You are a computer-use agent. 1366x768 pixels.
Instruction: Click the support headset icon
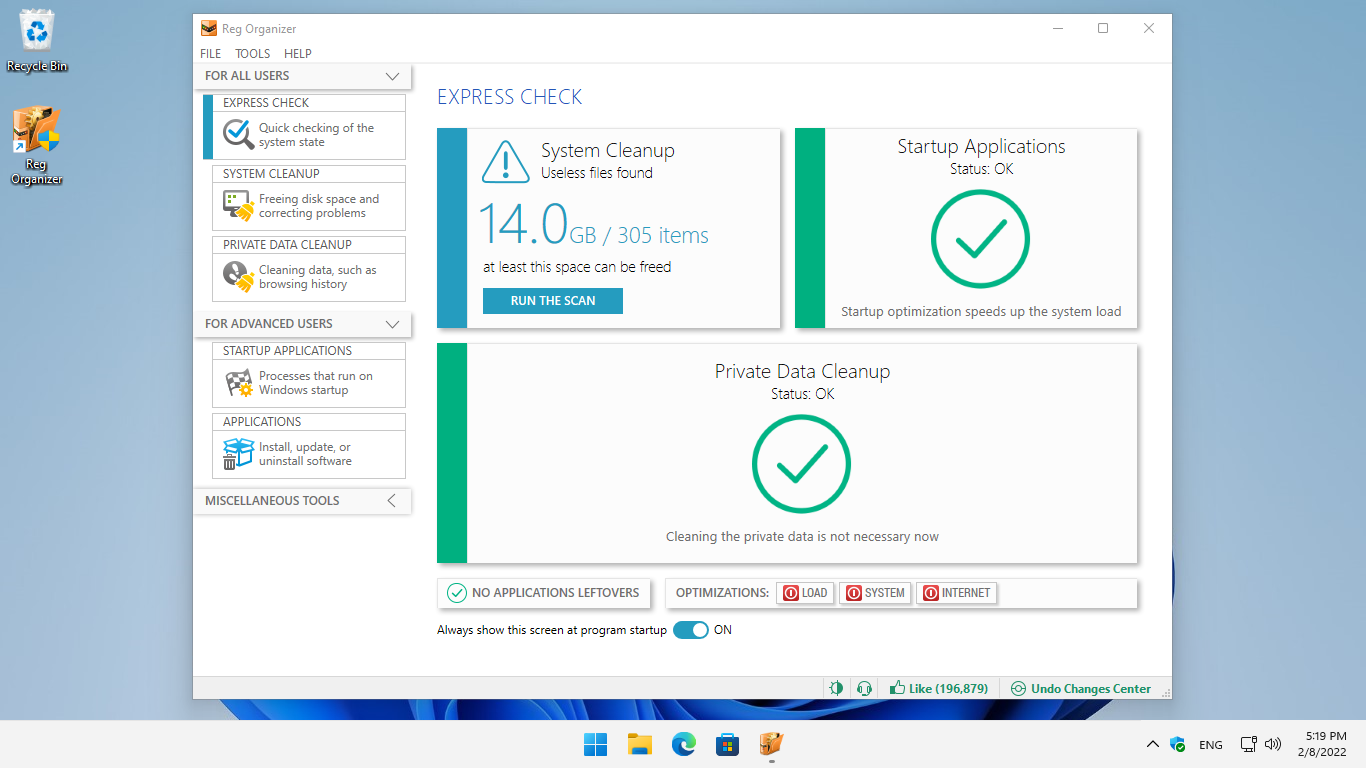(x=864, y=688)
